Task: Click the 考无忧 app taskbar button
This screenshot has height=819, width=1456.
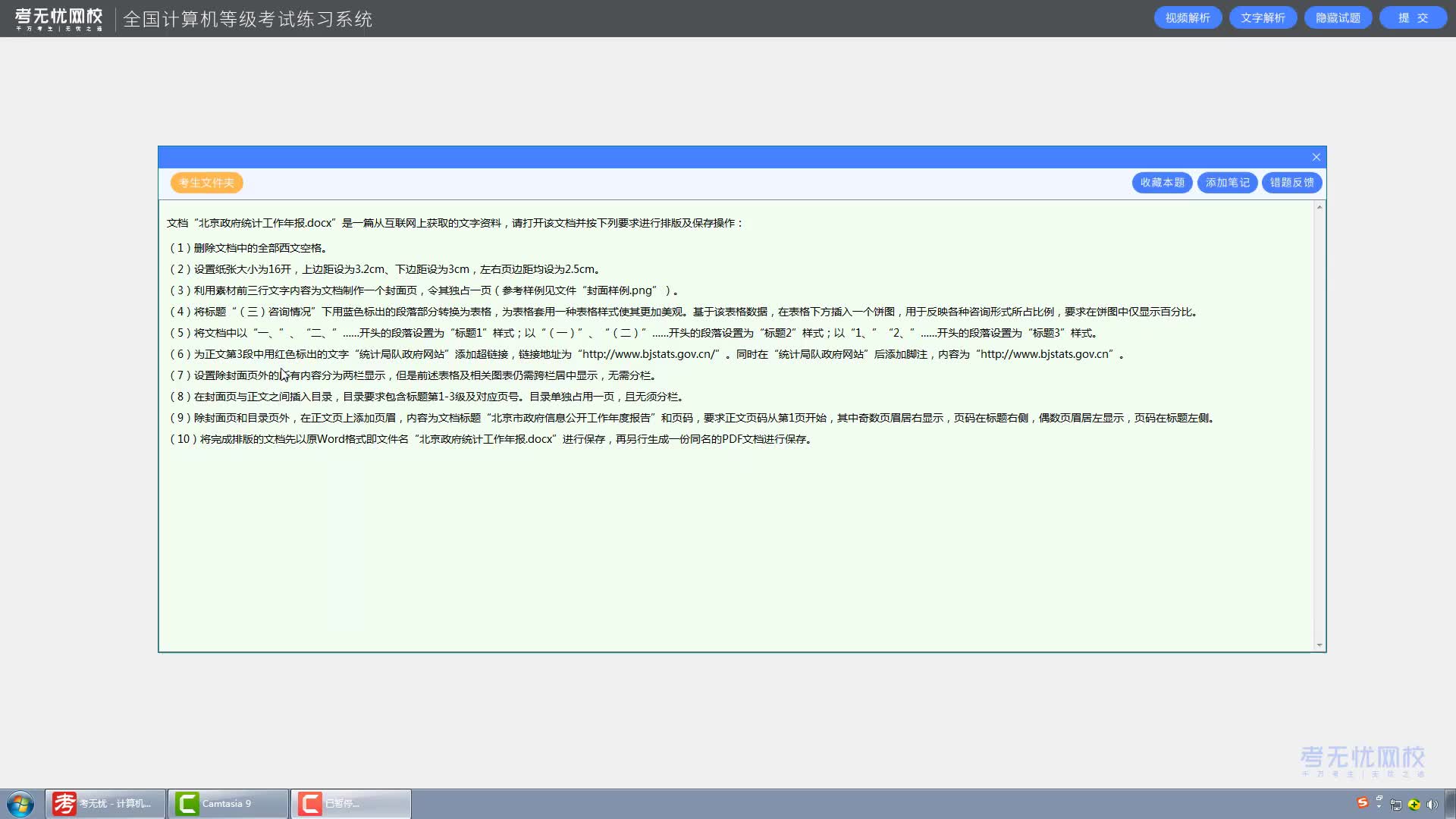Action: pyautogui.click(x=105, y=804)
